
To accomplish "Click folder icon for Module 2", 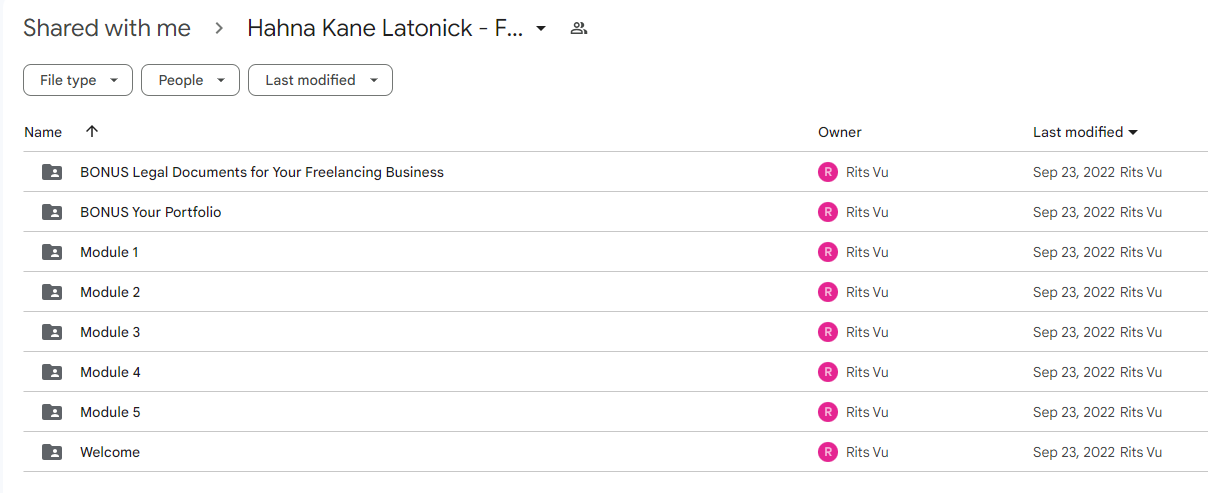I will click(52, 292).
